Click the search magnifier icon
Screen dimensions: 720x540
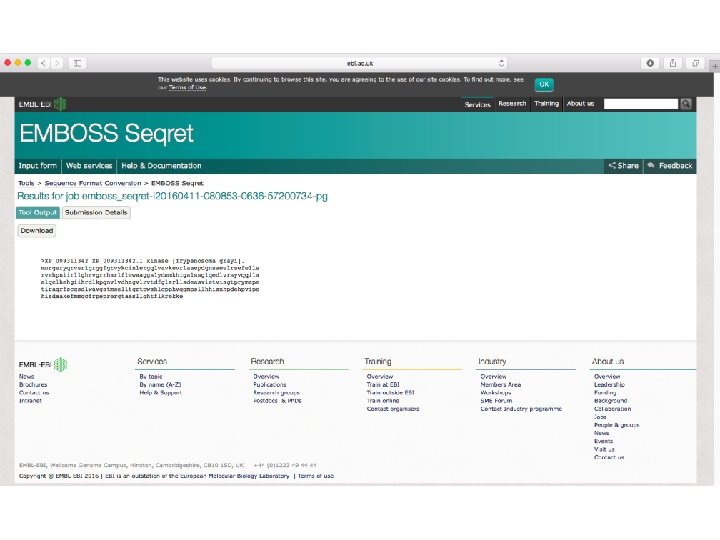pyautogui.click(x=686, y=104)
